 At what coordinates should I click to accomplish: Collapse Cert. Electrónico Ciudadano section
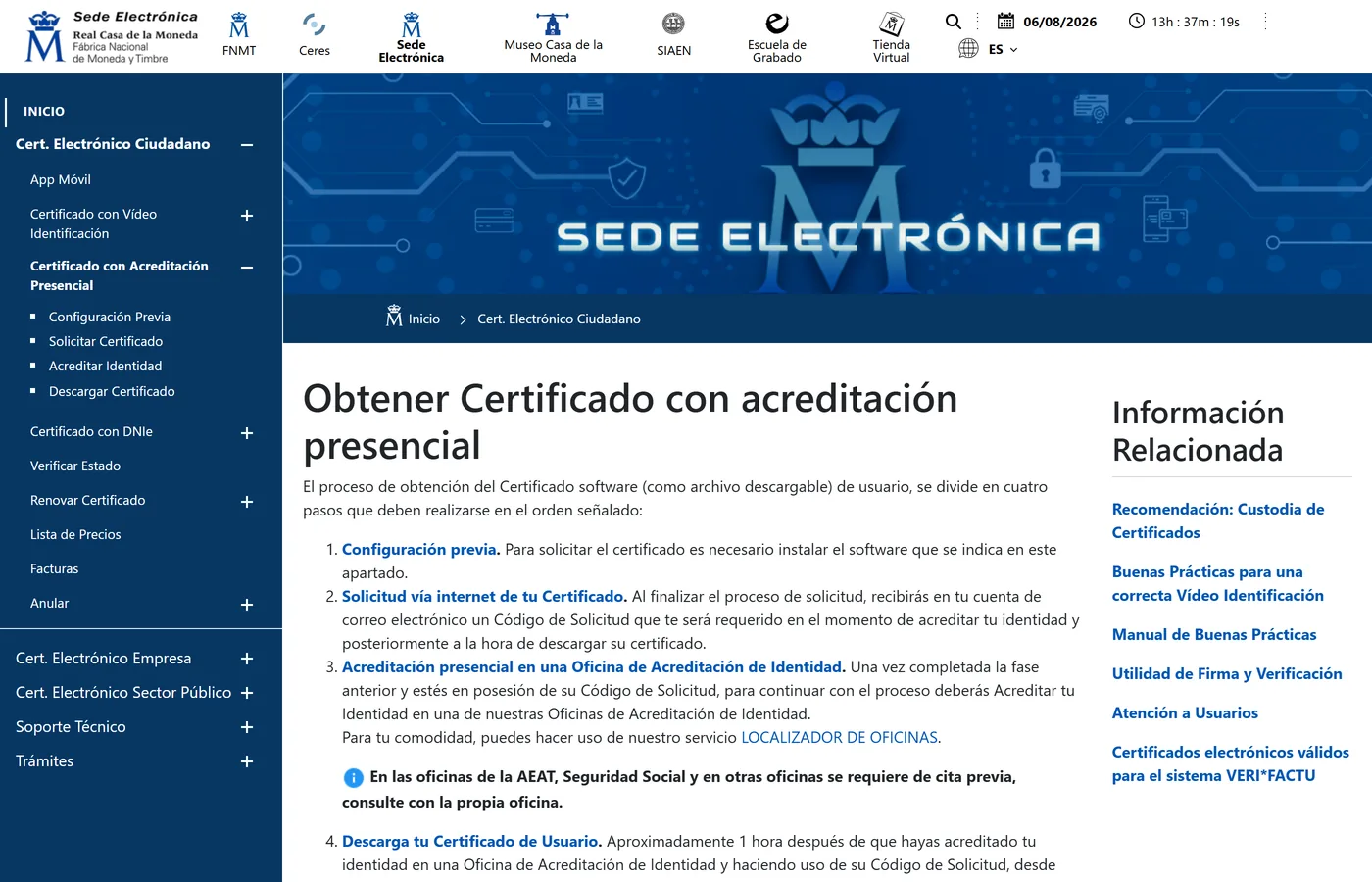point(247,145)
